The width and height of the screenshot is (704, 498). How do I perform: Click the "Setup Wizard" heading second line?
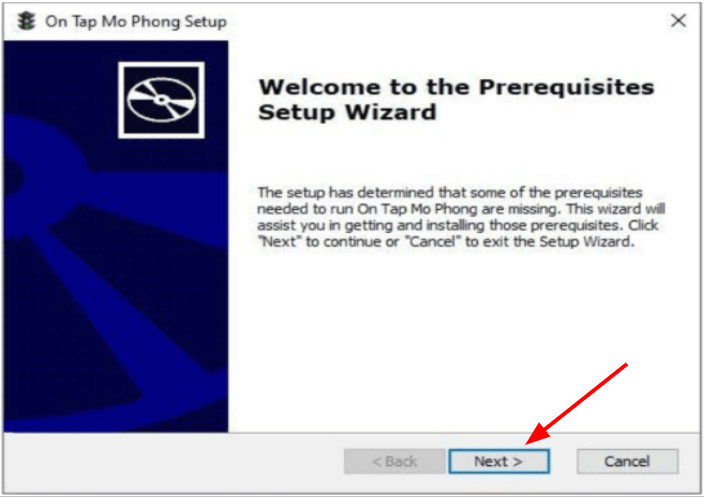point(347,112)
